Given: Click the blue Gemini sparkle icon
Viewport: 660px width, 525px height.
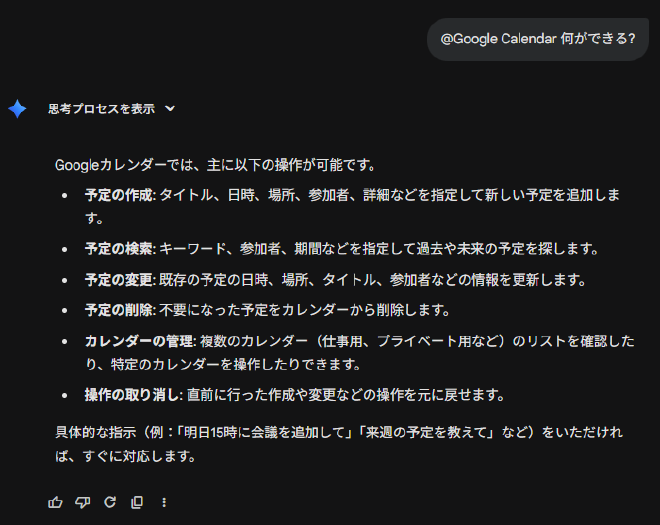Looking at the screenshot, I should [x=17, y=109].
